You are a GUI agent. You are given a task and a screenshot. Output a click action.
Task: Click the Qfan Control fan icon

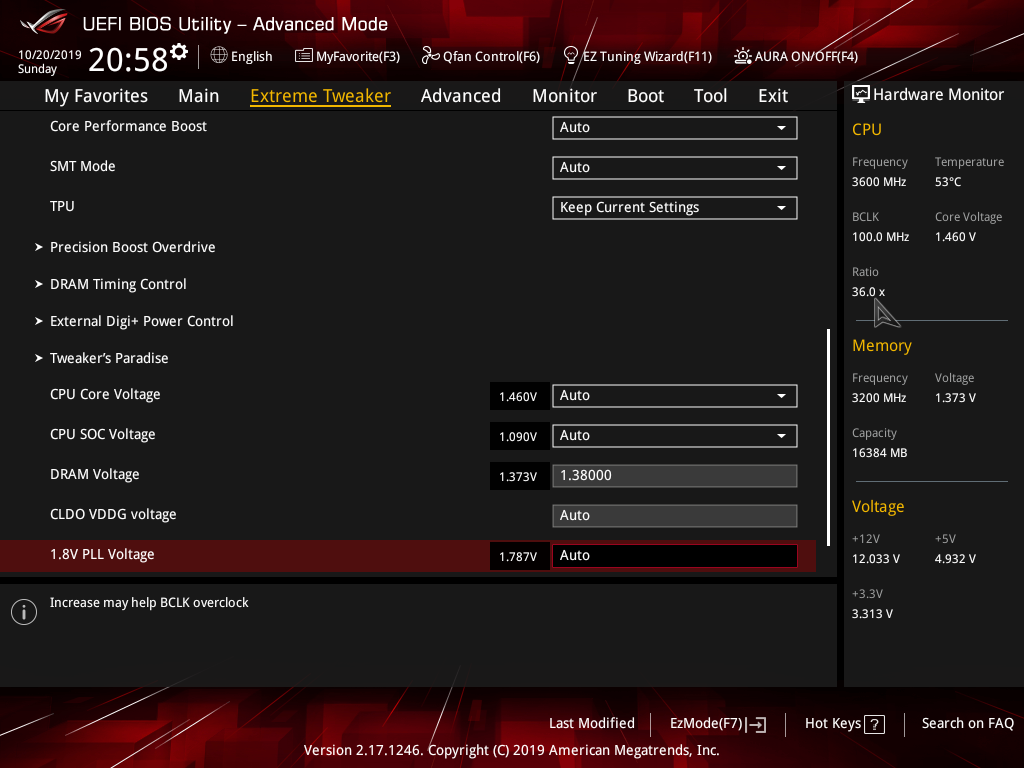pyautogui.click(x=430, y=56)
